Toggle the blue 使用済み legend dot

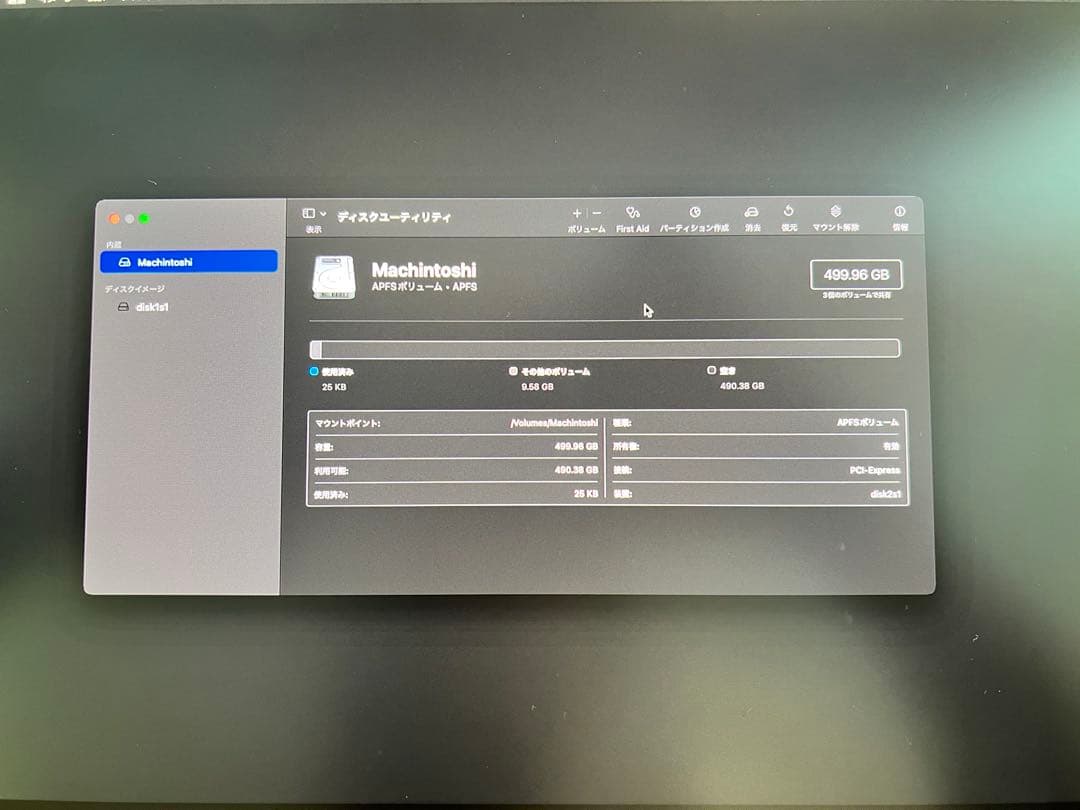[x=314, y=371]
